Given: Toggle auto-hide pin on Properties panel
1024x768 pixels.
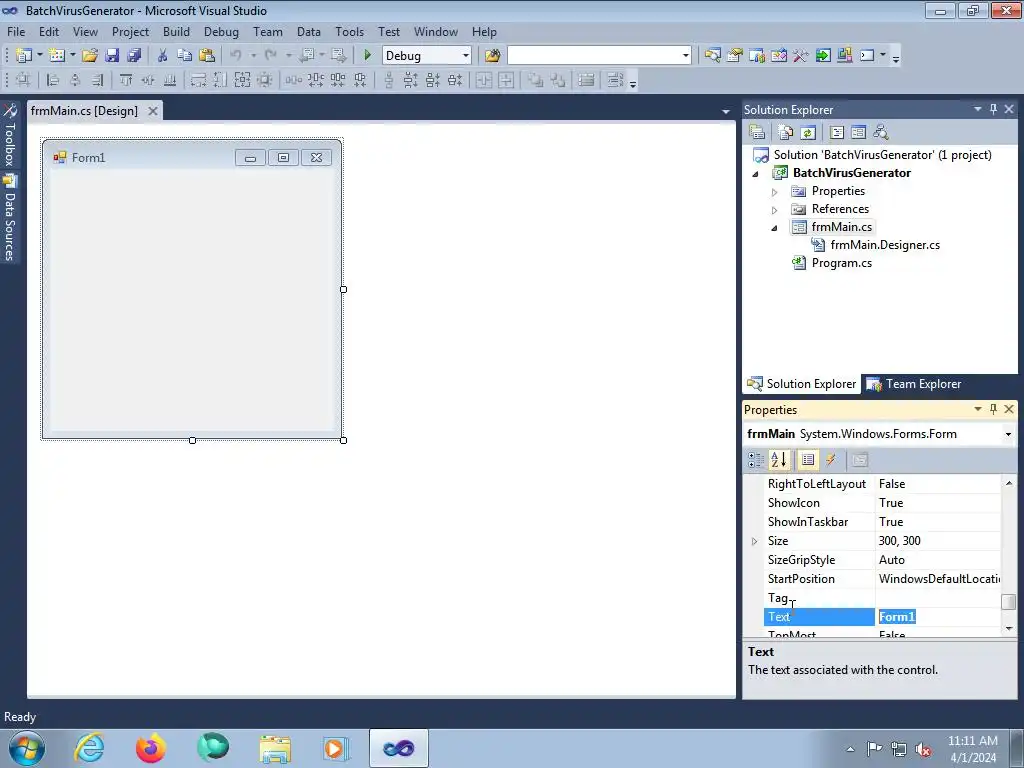Looking at the screenshot, I should pyautogui.click(x=993, y=409).
